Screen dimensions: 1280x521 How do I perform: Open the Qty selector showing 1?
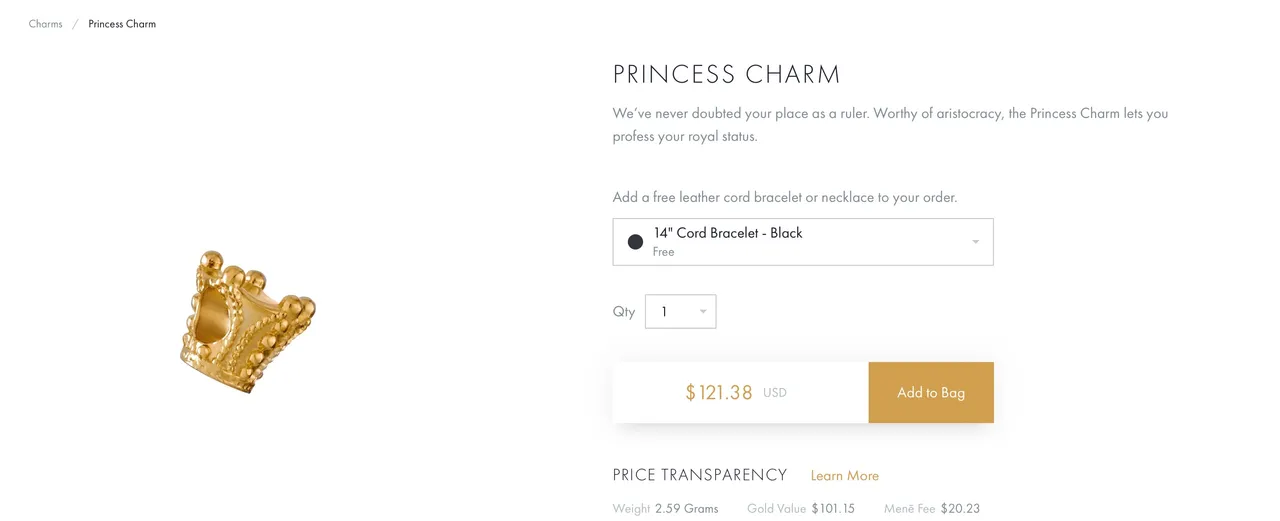[x=681, y=312]
